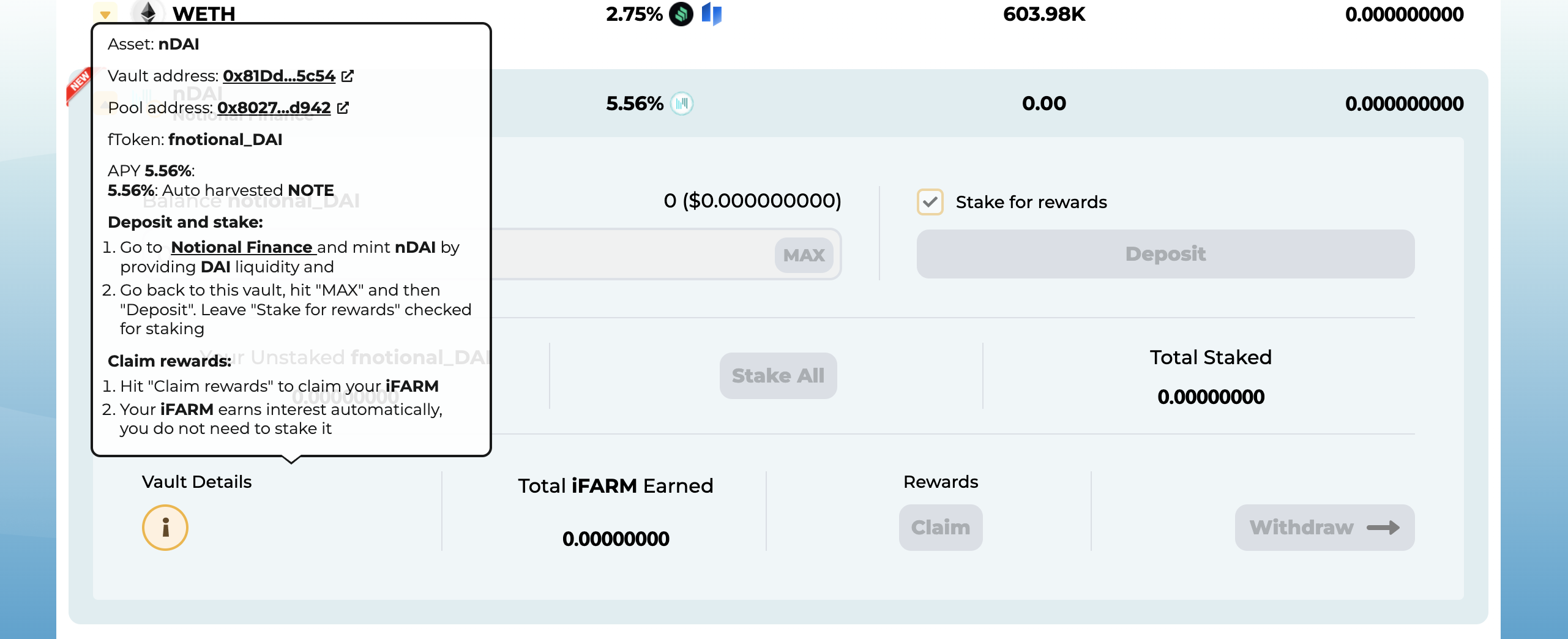
Task: Open the external-link icon next to the vault address
Action: 348,76
